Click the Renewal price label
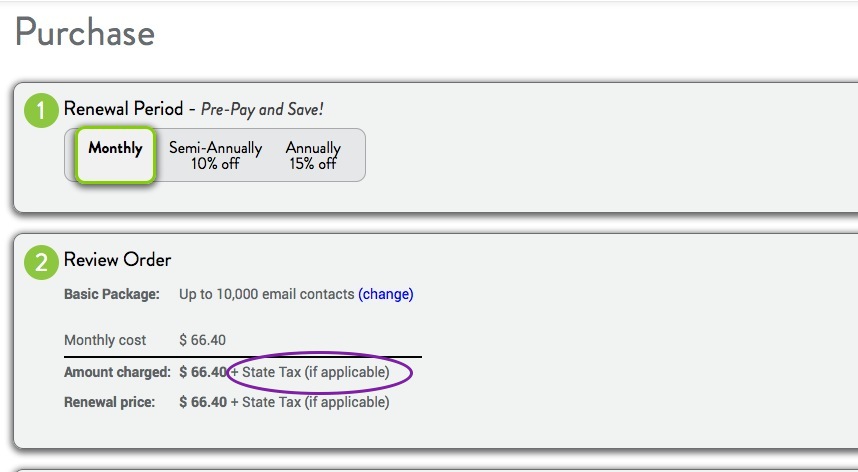858x472 pixels. coord(109,403)
